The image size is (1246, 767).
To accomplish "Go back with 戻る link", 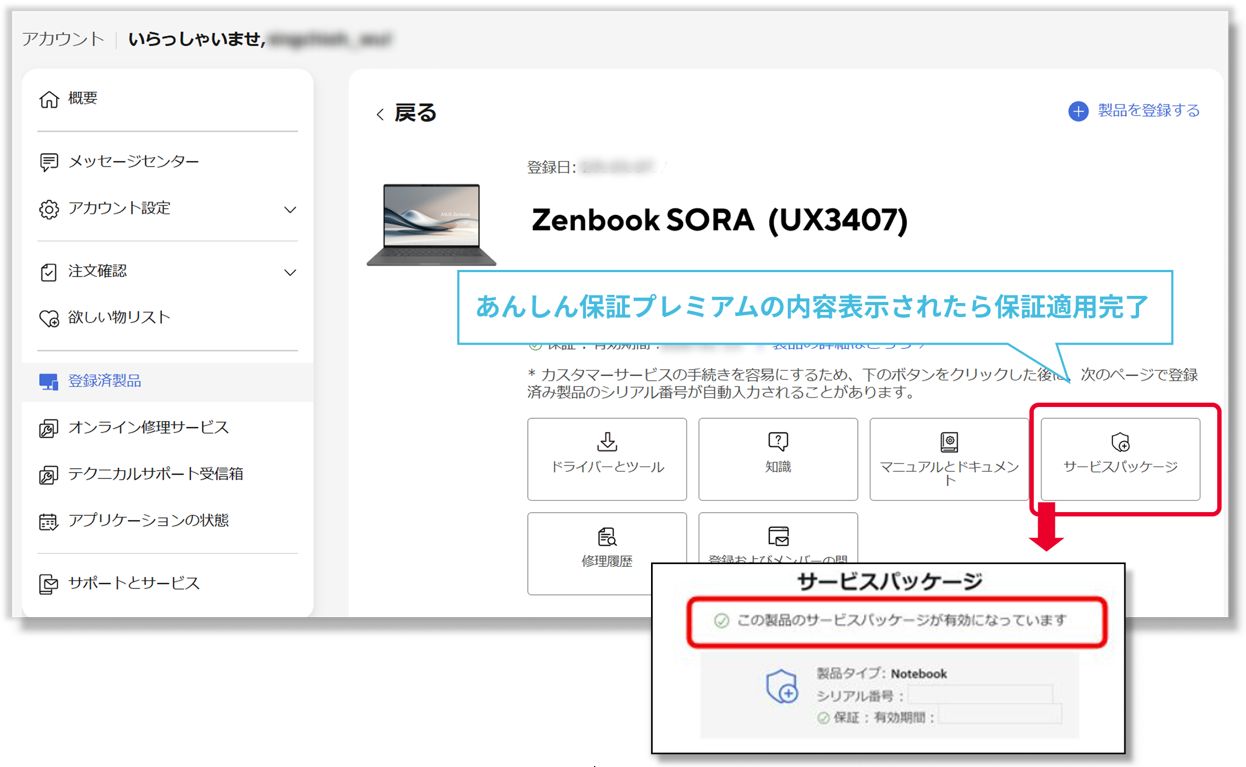I will [416, 113].
